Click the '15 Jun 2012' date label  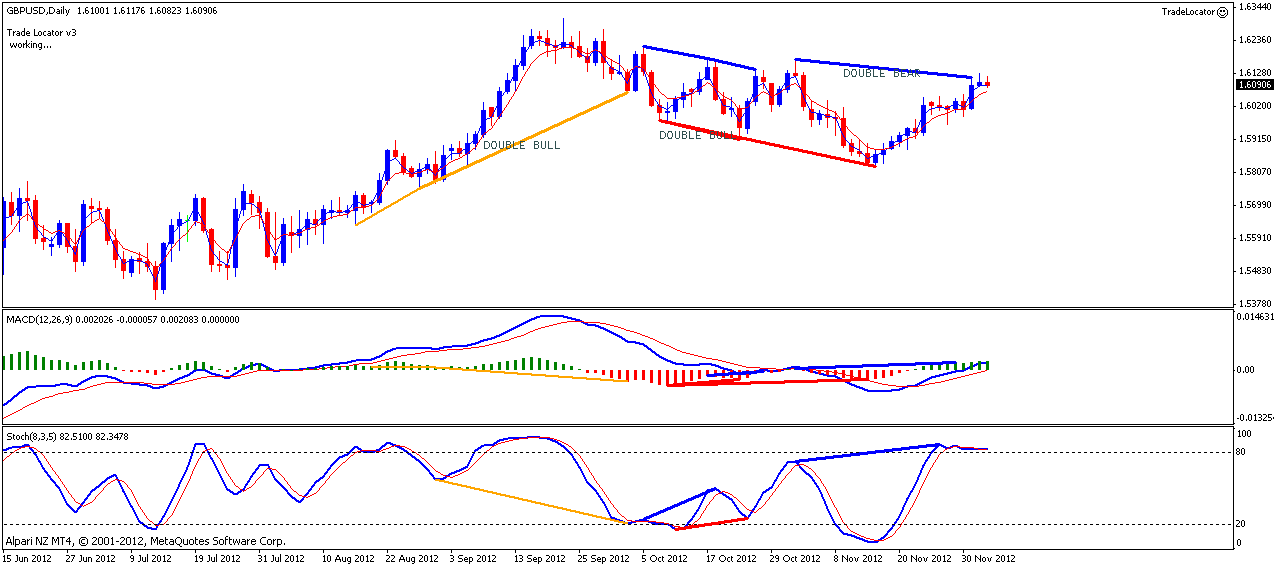27,558
